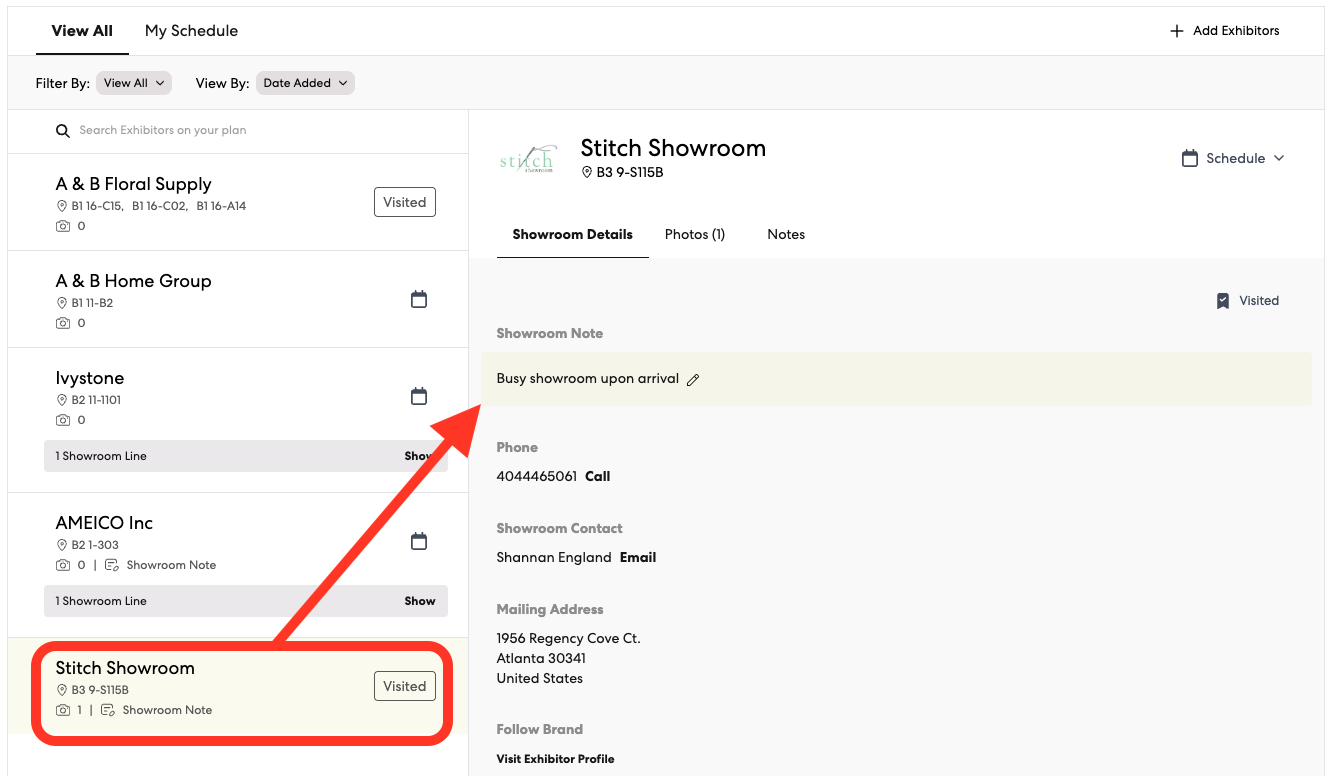Click camera icon under AMEICO Inc
The height and width of the screenshot is (776, 1331).
pos(63,565)
